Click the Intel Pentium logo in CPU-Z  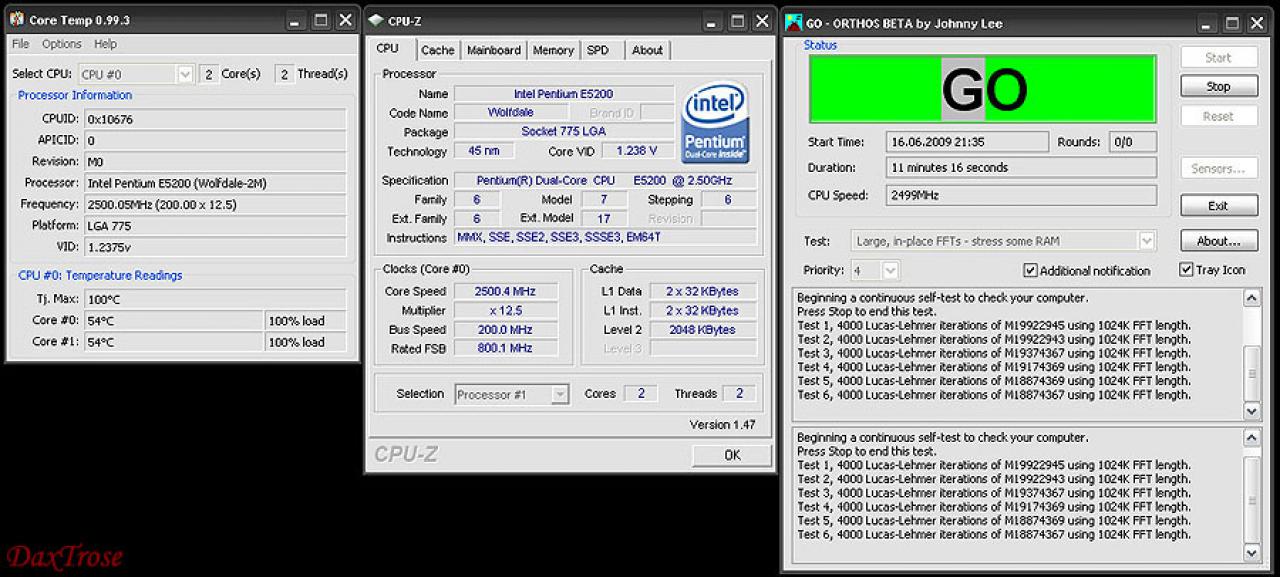pyautogui.click(x=715, y=124)
